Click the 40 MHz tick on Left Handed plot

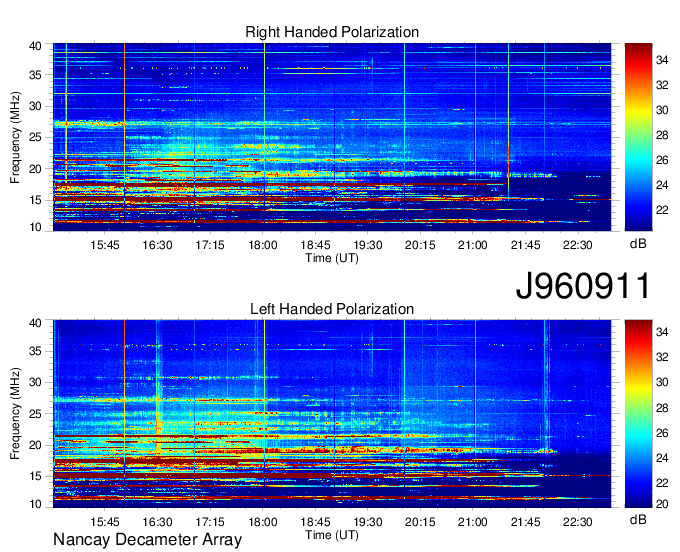[35, 323]
